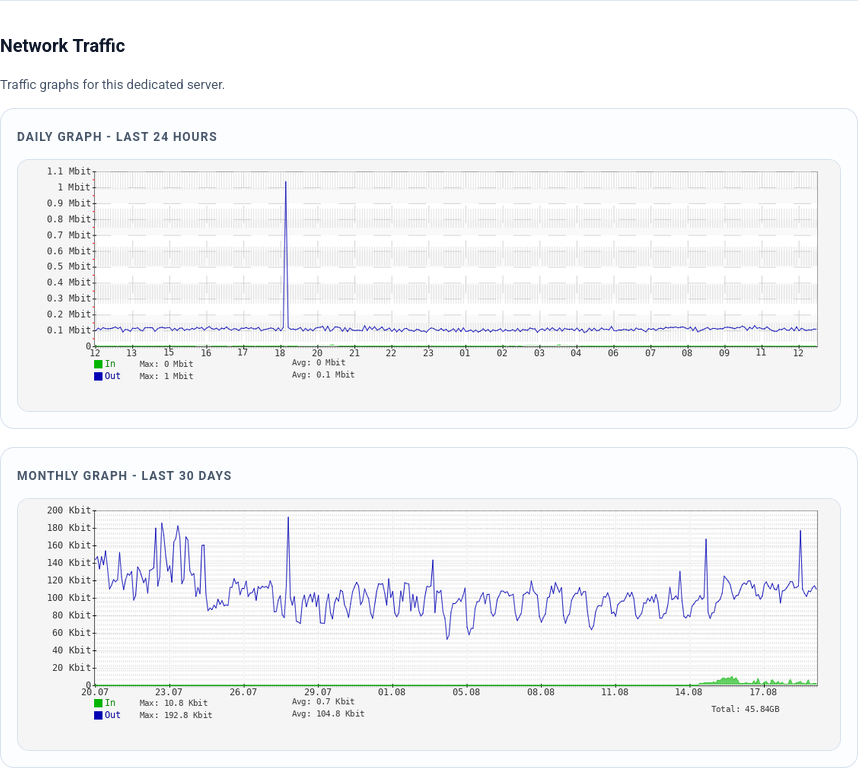Click the 'Max: 0 Mbit' value

click(166, 364)
